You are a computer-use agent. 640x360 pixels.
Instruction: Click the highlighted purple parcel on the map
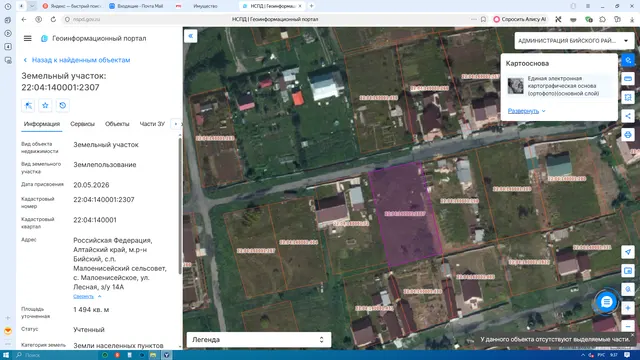coord(406,214)
